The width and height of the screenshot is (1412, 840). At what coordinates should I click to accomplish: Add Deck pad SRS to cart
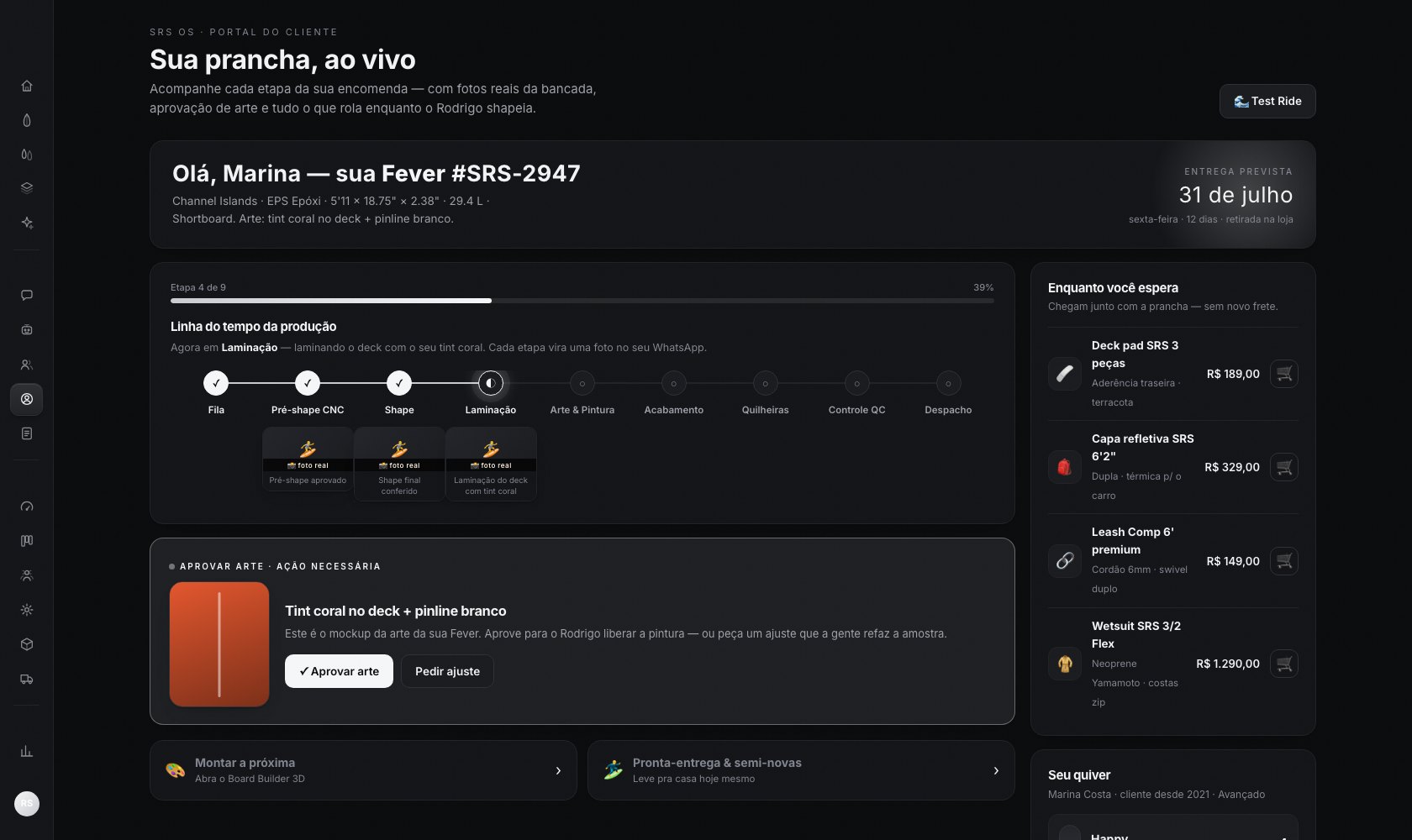click(x=1284, y=374)
